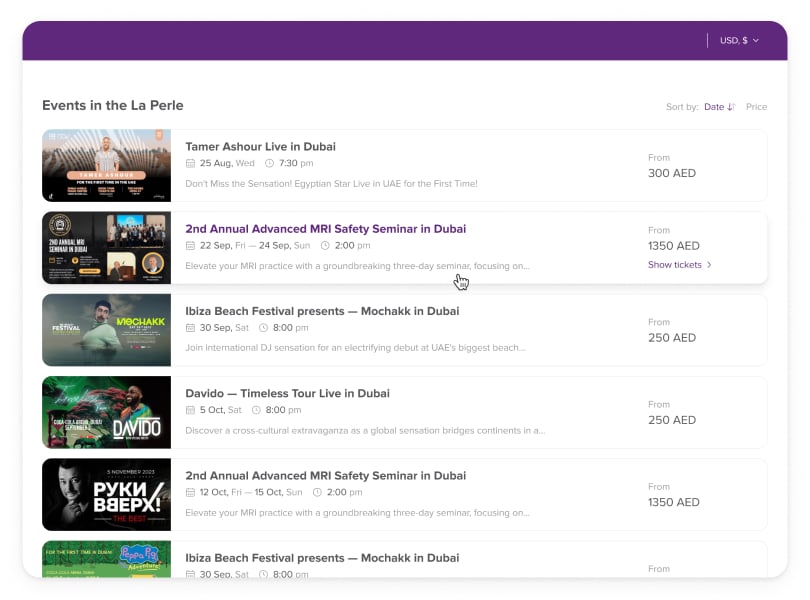This screenshot has height=600, width=810.
Task: Click clock icon in the Davido event row
Action: tap(257, 410)
